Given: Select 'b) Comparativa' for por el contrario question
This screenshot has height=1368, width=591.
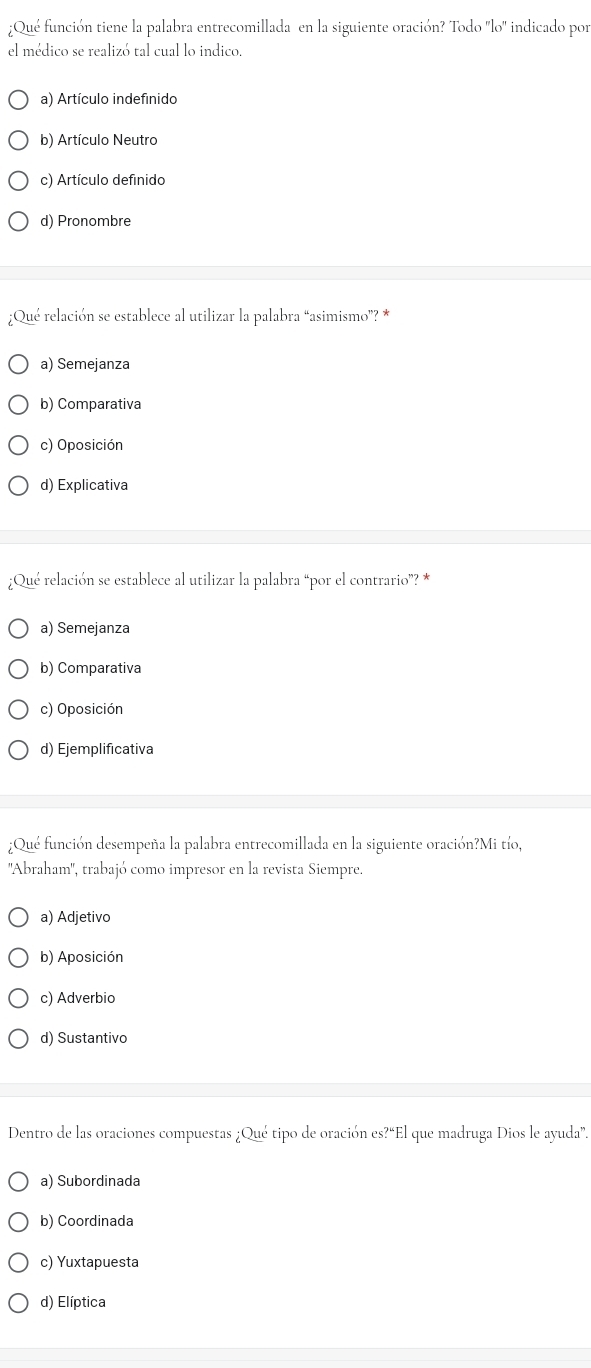Looking at the screenshot, I should point(19,669).
